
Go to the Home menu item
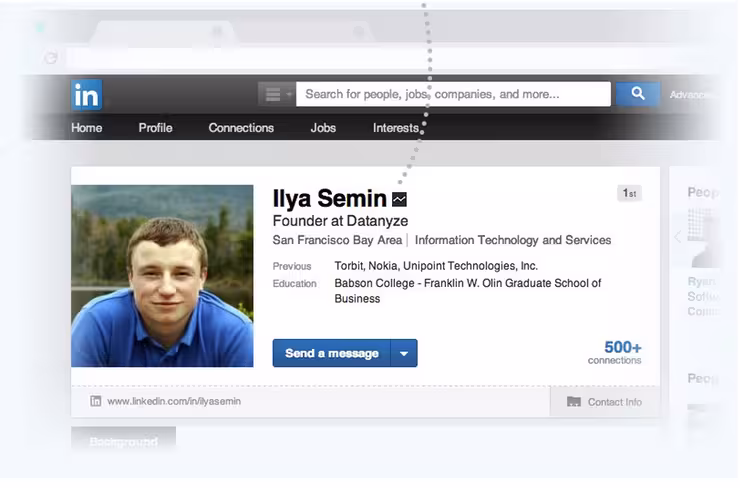click(87, 128)
